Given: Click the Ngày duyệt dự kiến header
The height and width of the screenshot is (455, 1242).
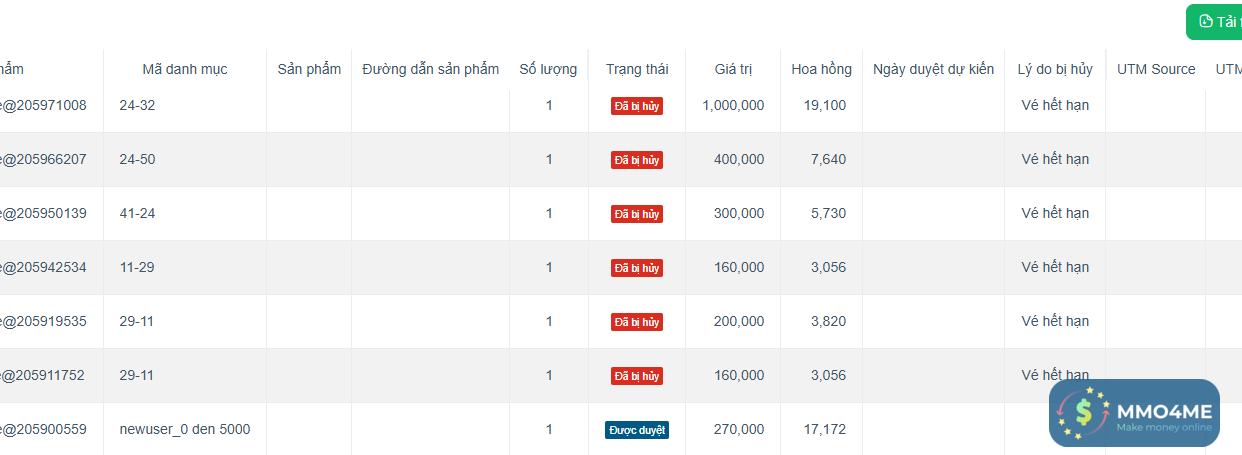Looking at the screenshot, I should (933, 69).
